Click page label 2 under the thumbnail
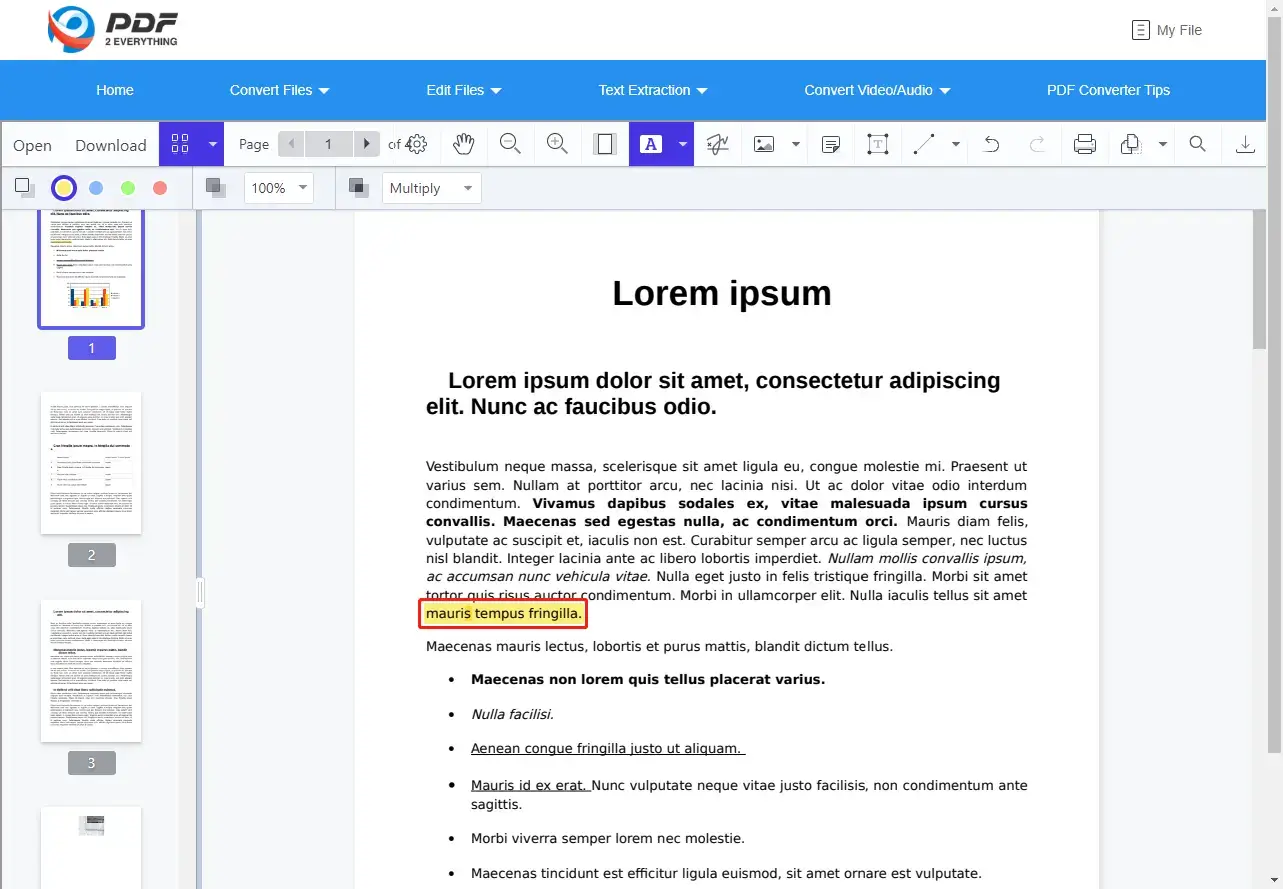 tap(92, 555)
